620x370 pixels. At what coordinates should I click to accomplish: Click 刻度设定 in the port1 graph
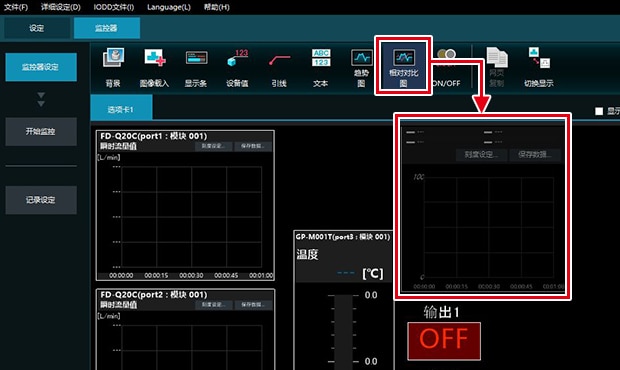click(214, 146)
